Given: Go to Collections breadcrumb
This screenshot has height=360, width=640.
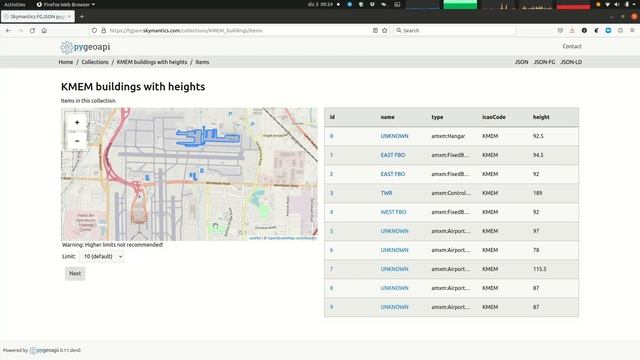Looking at the screenshot, I should [x=95, y=62].
